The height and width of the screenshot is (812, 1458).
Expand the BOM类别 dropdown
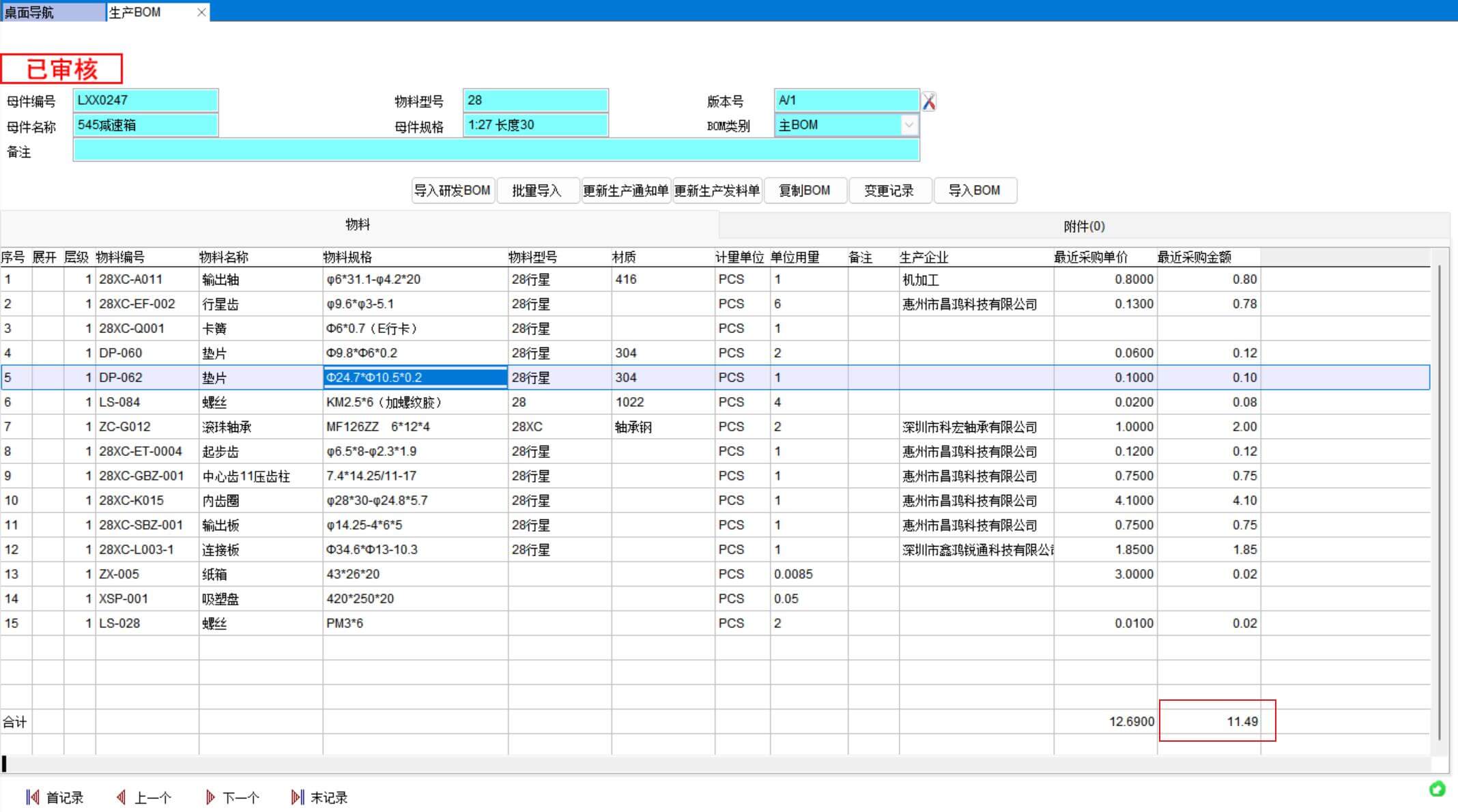tap(909, 125)
